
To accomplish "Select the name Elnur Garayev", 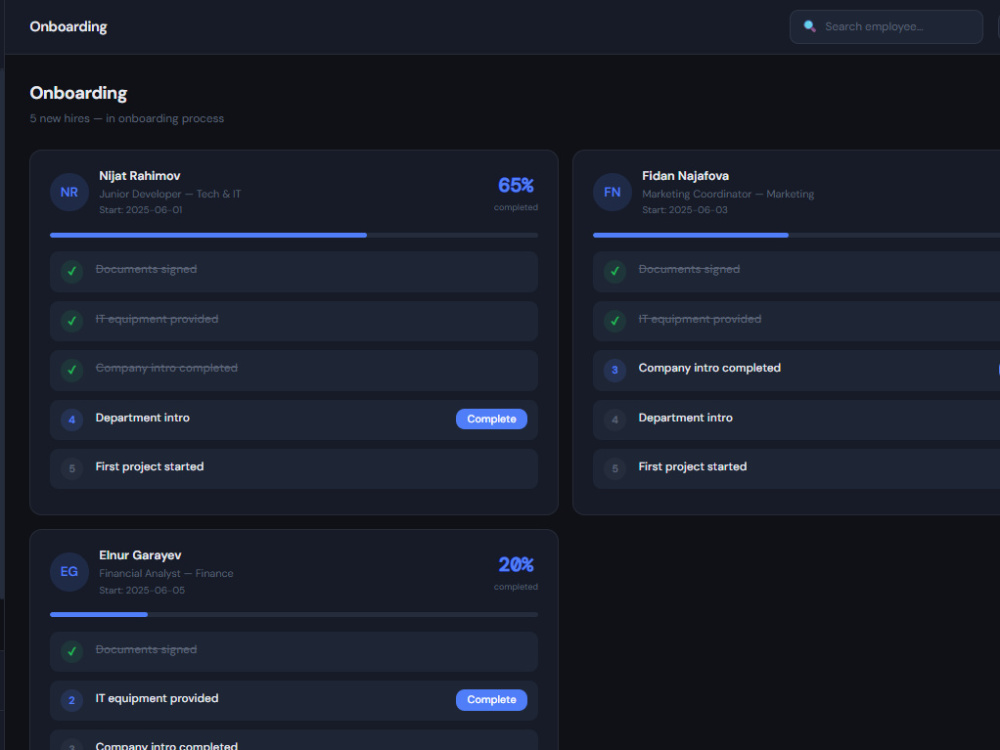I will 140,555.
